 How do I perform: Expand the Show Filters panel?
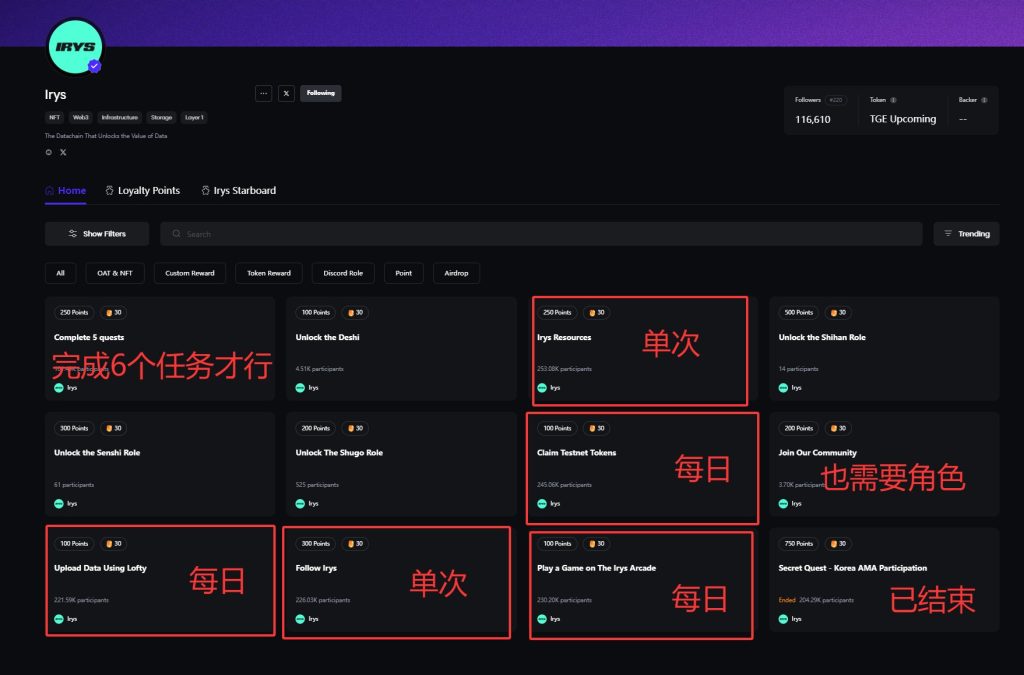coord(97,234)
